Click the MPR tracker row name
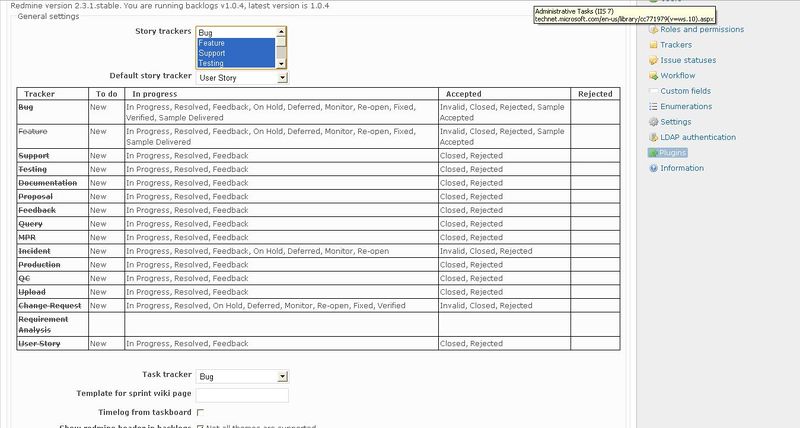Viewport: 800px width, 428px height. pyautogui.click(x=27, y=237)
